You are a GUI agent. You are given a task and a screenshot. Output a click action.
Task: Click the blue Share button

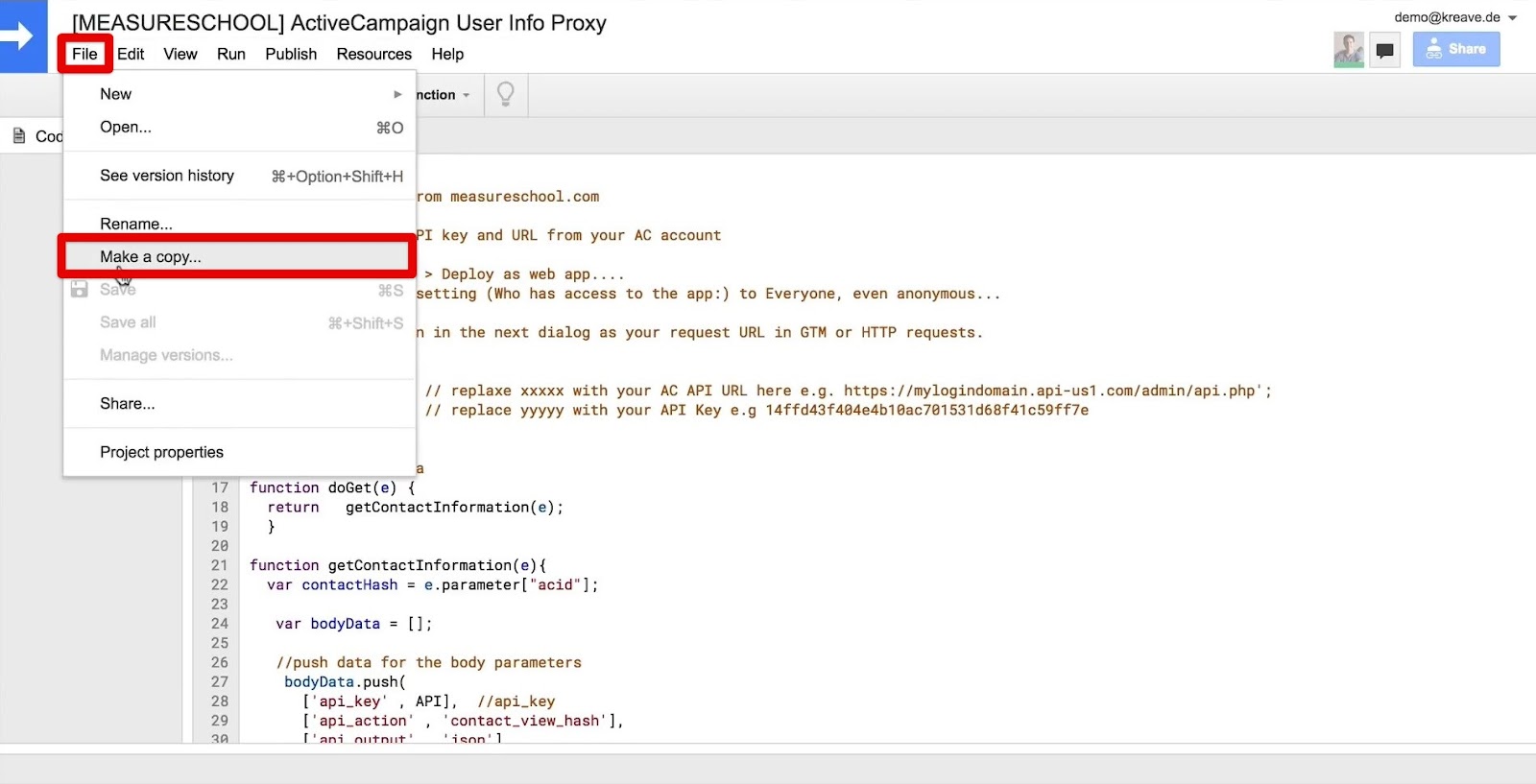click(x=1456, y=49)
